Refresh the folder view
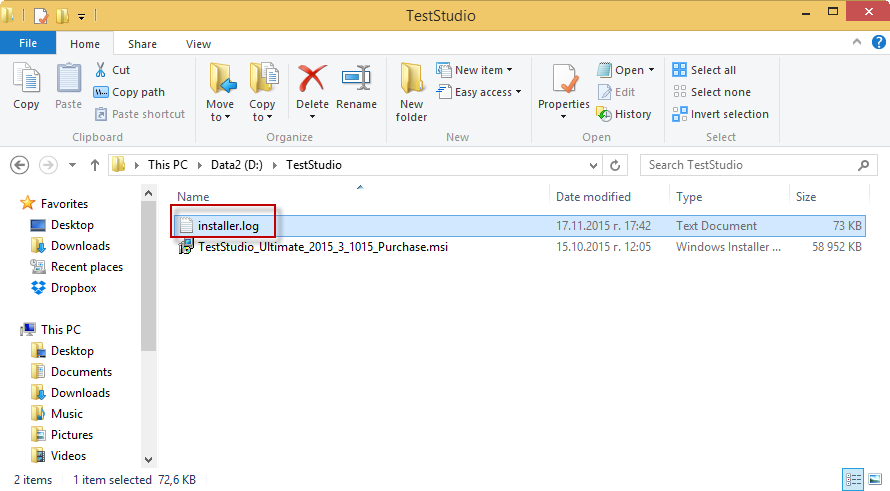This screenshot has width=890, height=491. (615, 165)
